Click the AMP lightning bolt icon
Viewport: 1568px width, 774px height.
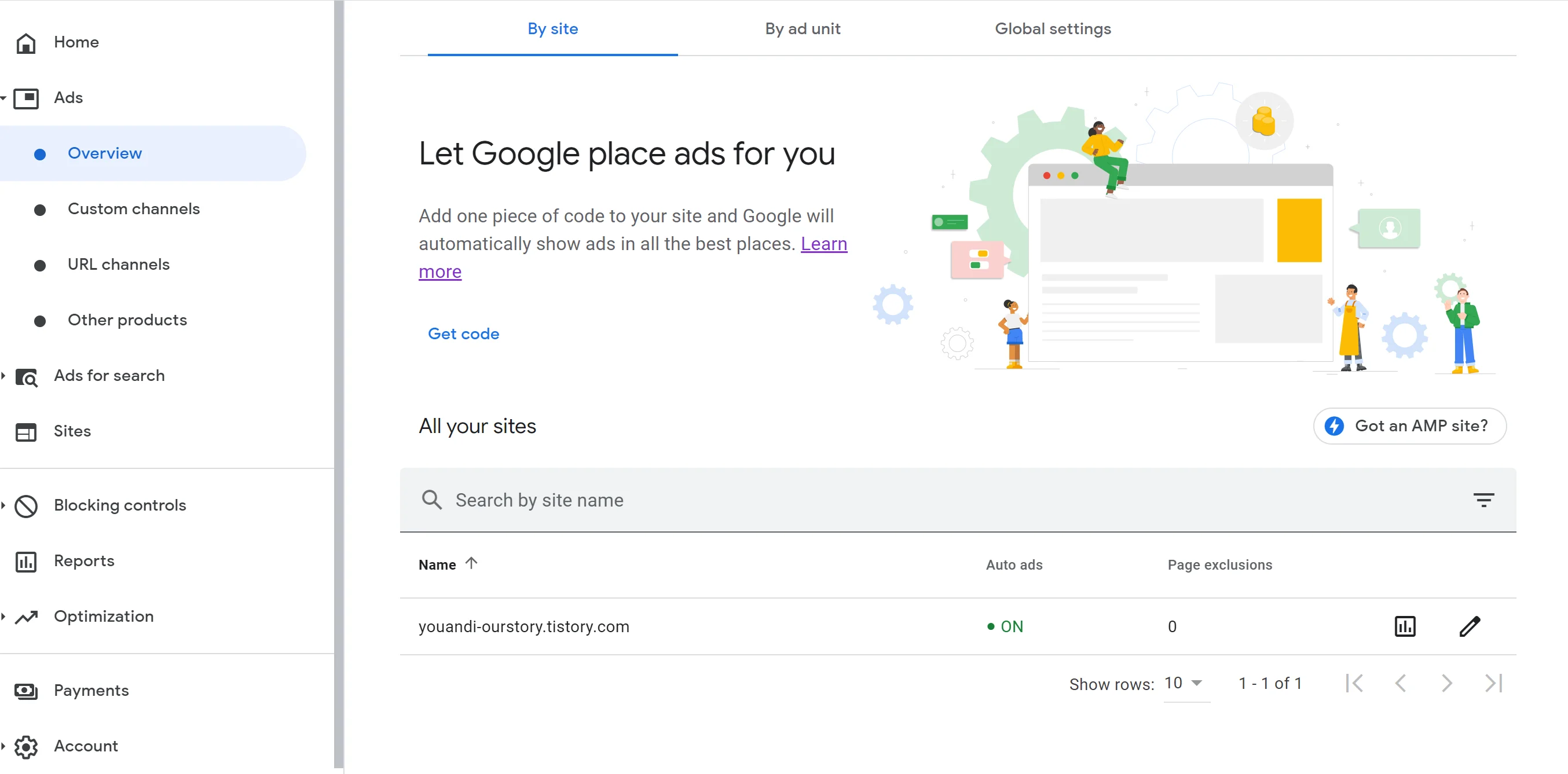coord(1333,426)
